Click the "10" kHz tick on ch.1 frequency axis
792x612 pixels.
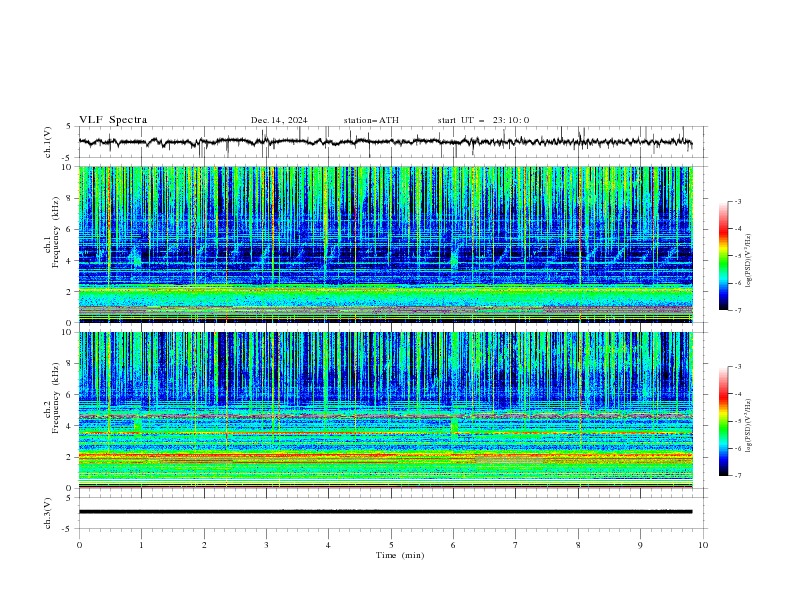coord(69,167)
